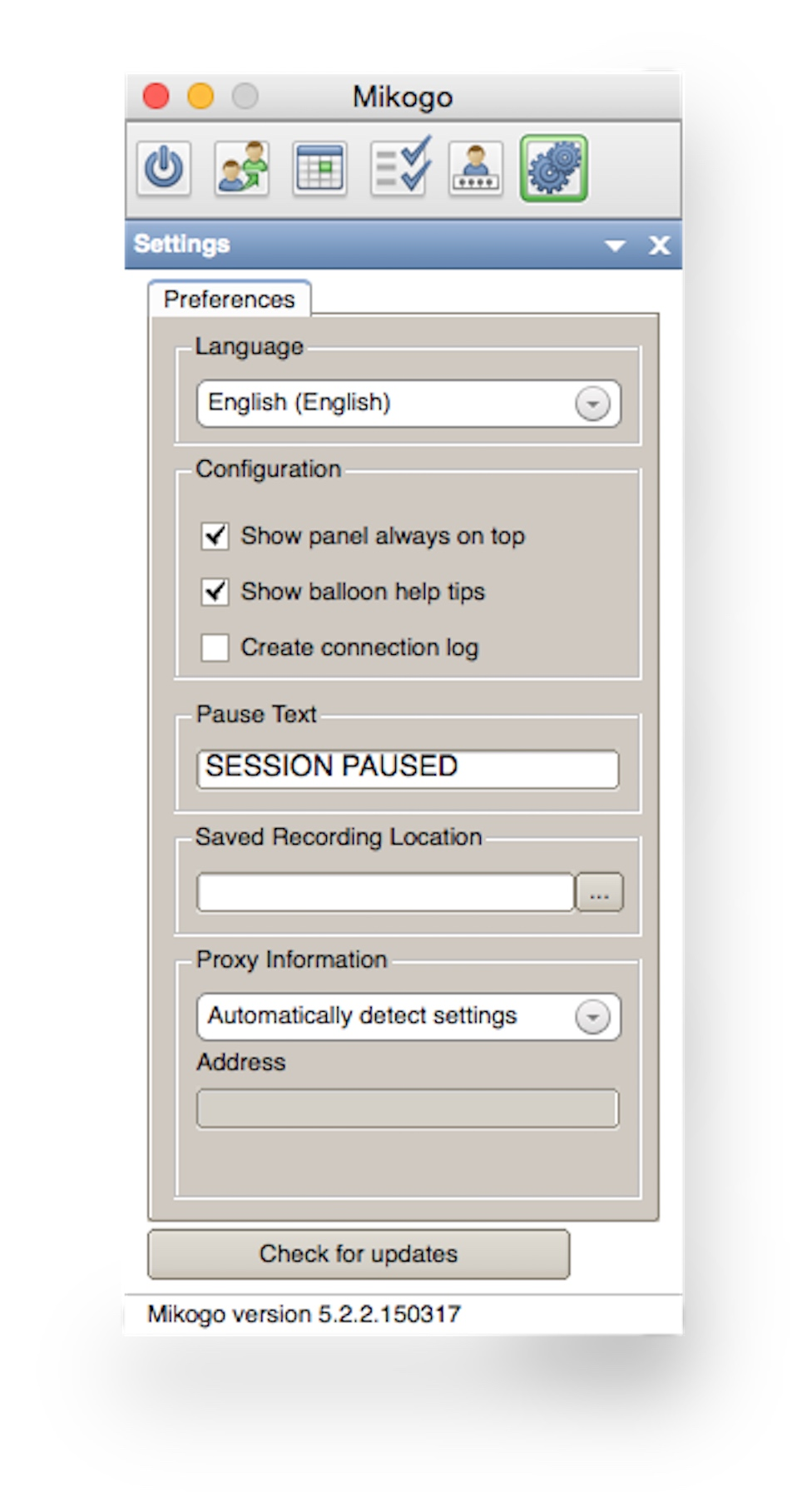Click the power session icon
Viewport: 807px width, 1512px height.
[x=164, y=169]
